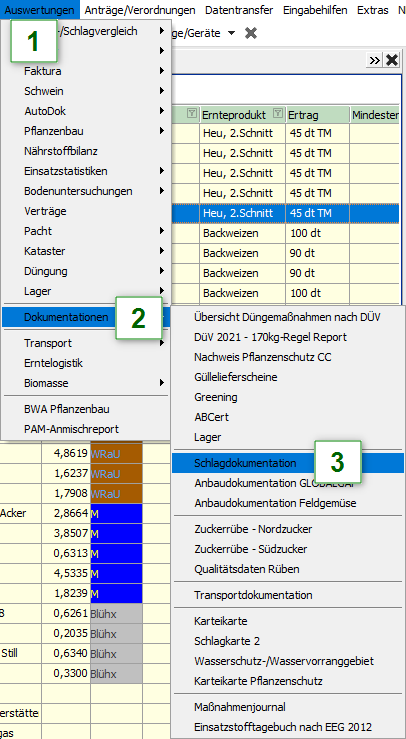The image size is (406, 739).
Task: Select the area value 0,3300
Action: pyautogui.click(x=66, y=673)
